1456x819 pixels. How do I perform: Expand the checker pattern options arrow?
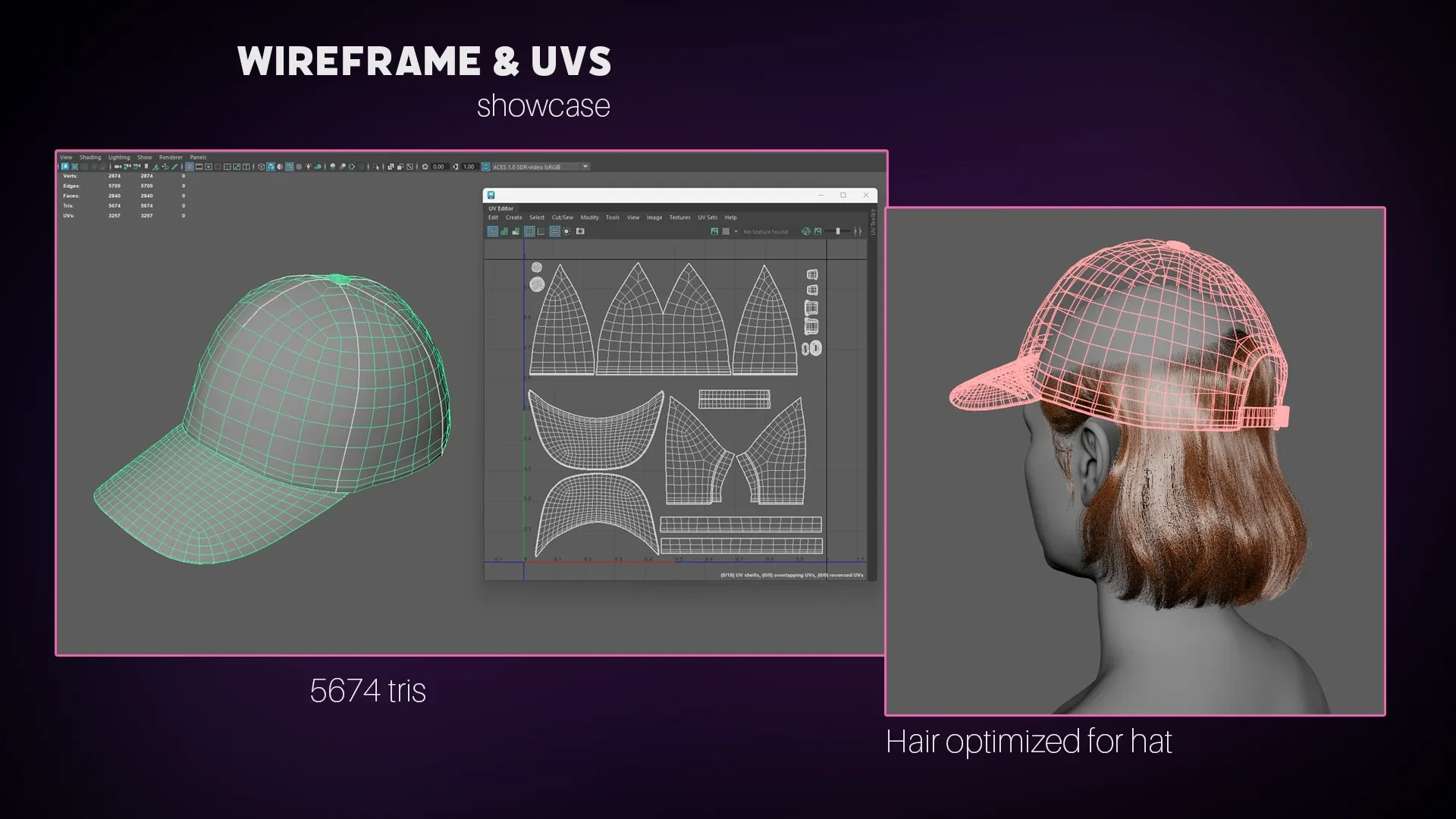tap(736, 231)
